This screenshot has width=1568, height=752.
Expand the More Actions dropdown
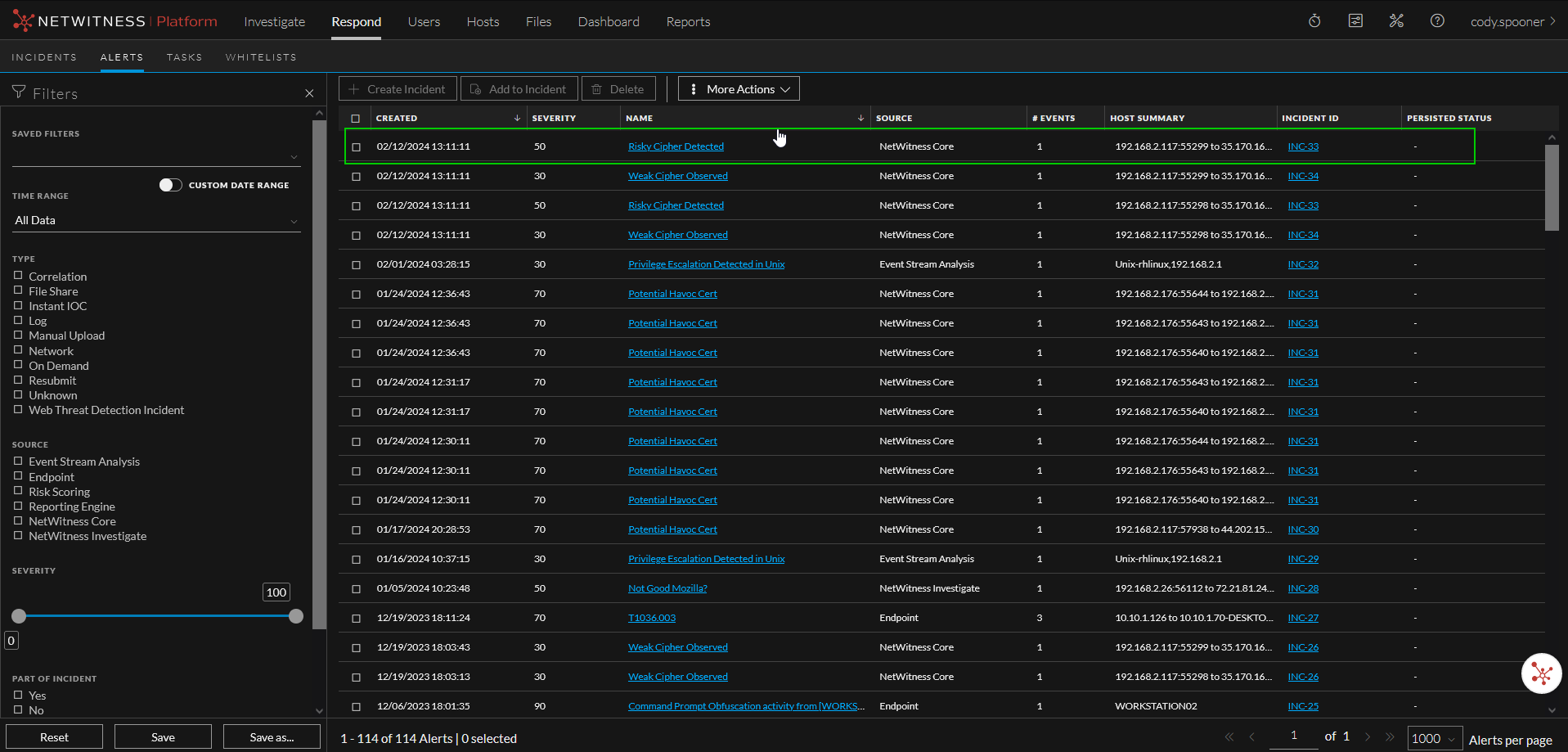tap(739, 89)
